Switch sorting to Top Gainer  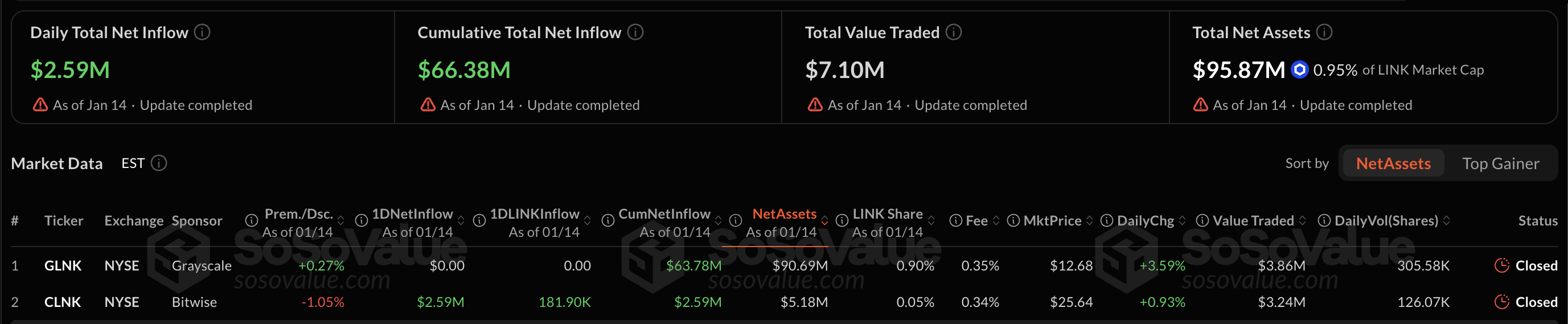pyautogui.click(x=1500, y=163)
